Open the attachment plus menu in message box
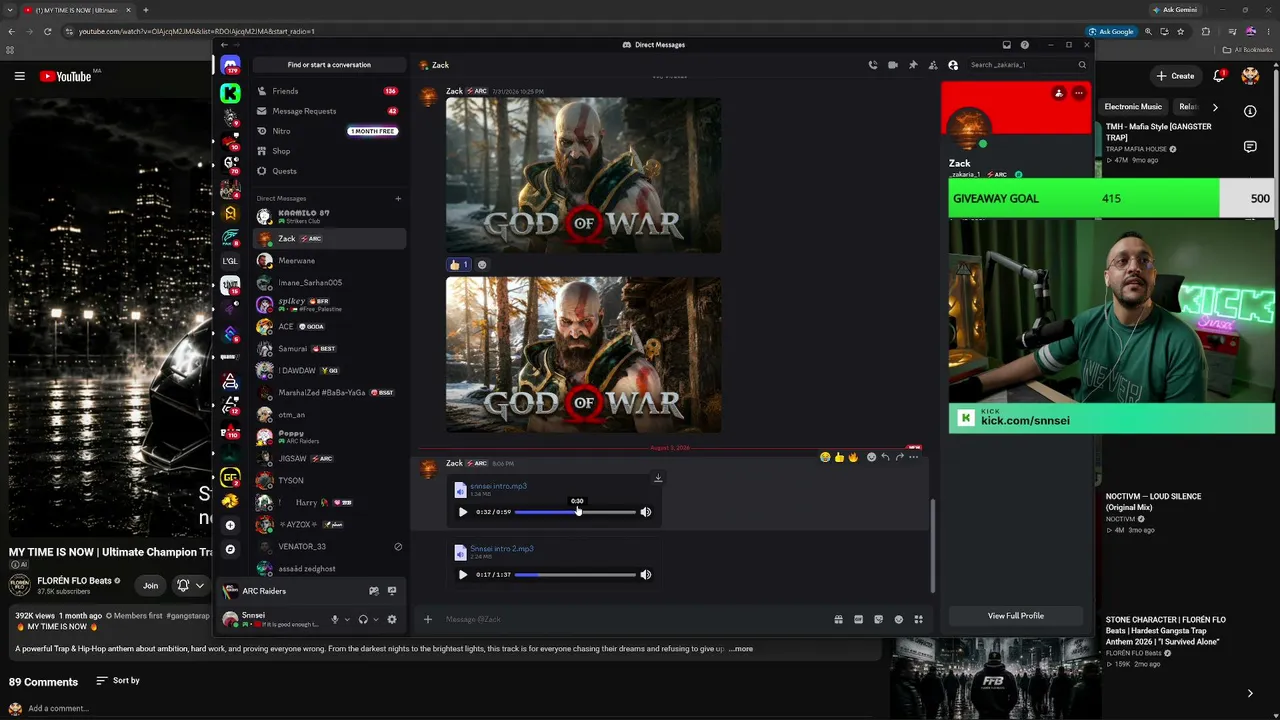Image resolution: width=1280 pixels, height=720 pixels. point(427,619)
